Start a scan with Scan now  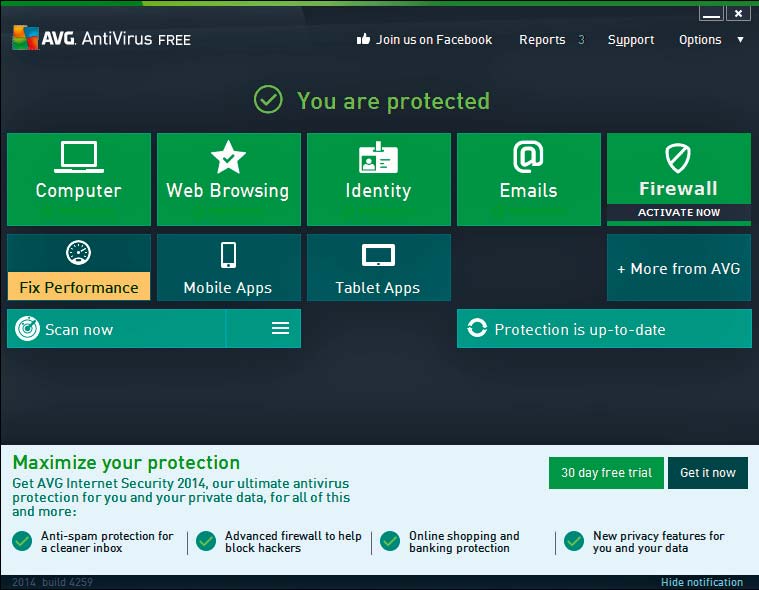[x=116, y=329]
